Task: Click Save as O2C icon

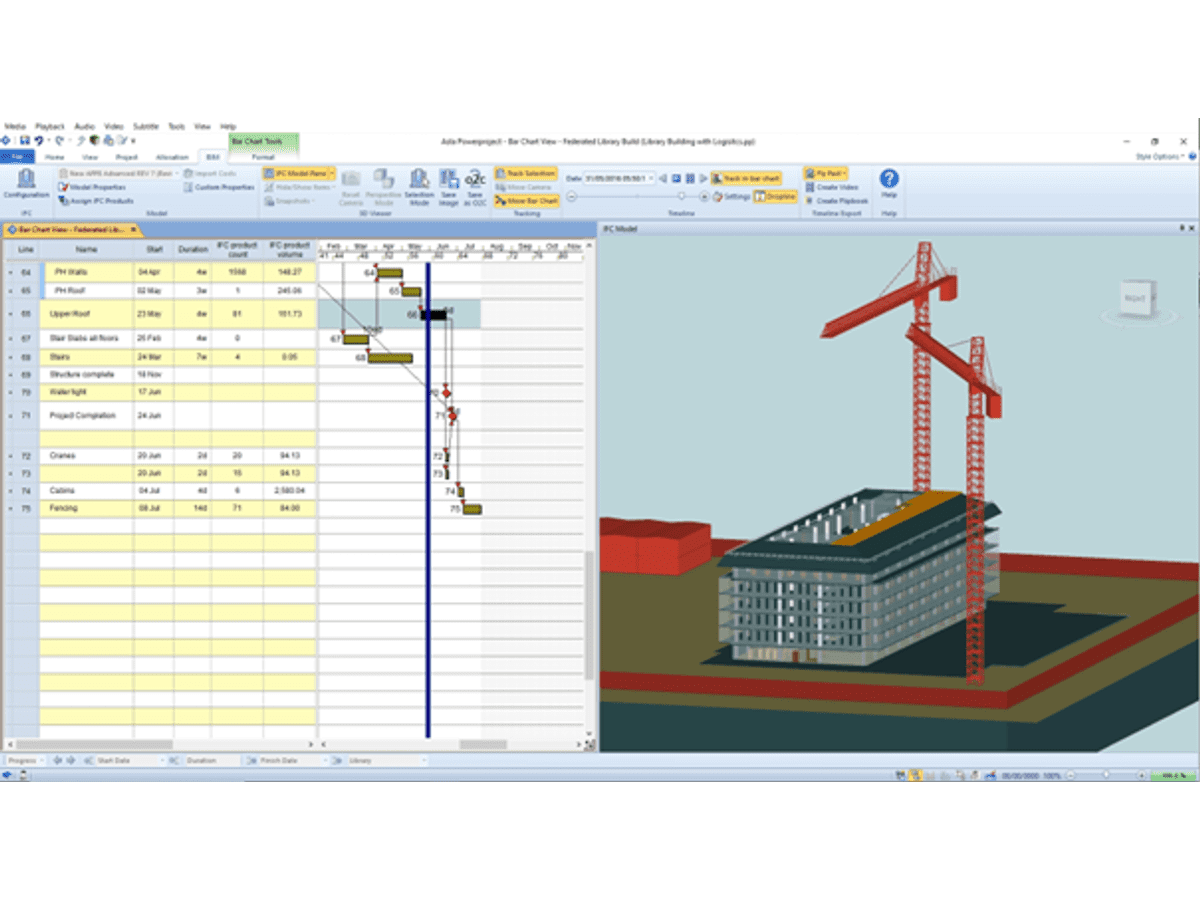Action: [x=475, y=186]
